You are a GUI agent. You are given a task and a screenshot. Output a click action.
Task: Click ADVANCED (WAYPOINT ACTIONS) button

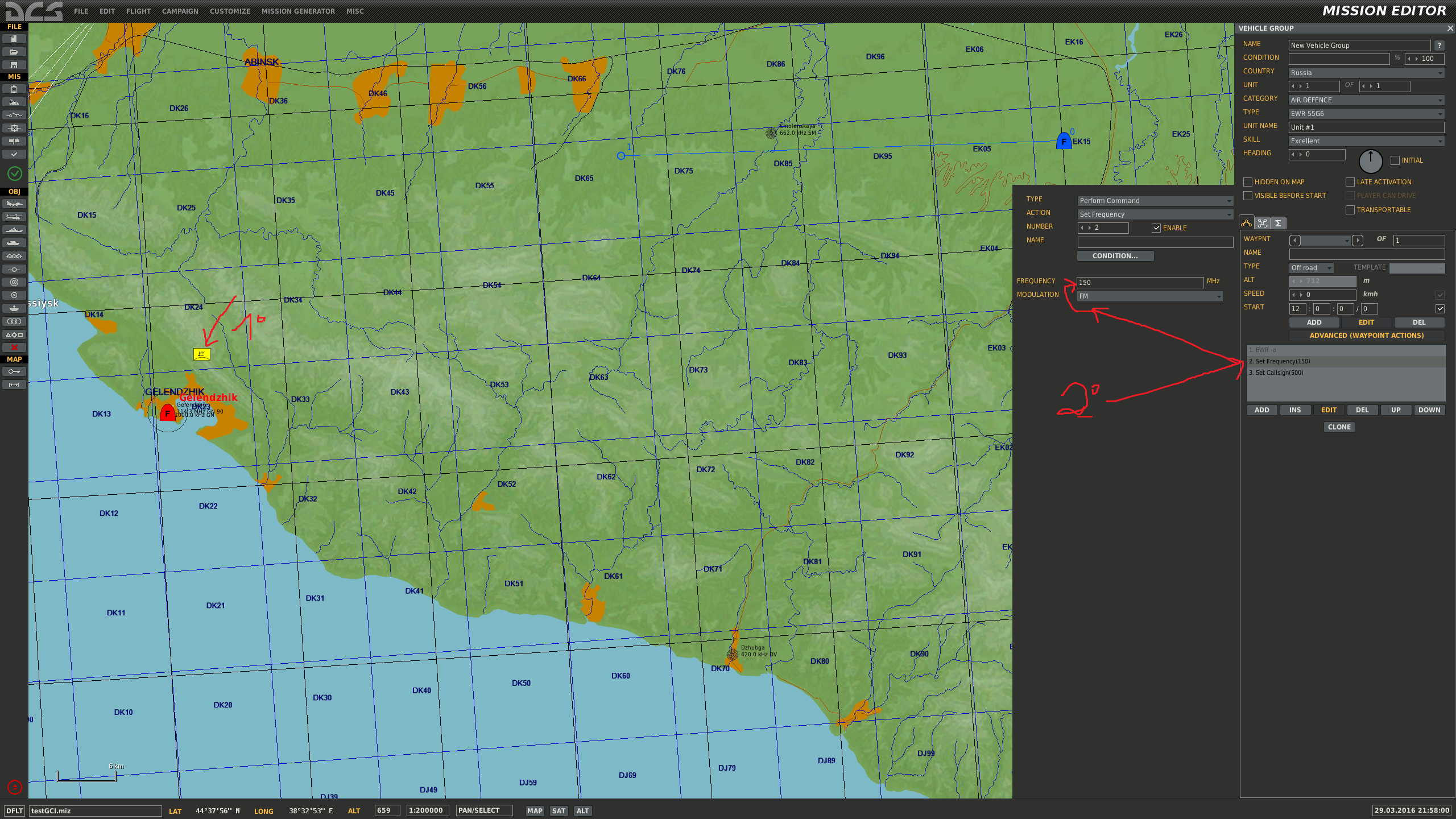click(x=1366, y=336)
